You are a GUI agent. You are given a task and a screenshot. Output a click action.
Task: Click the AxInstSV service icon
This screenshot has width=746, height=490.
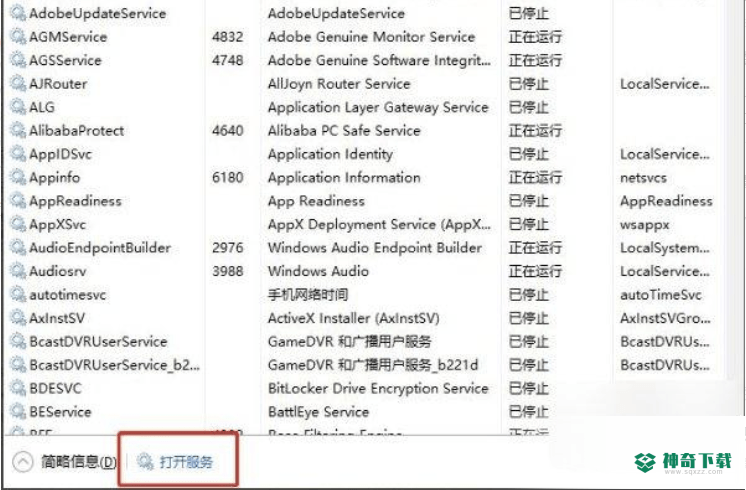pyautogui.click(x=18, y=317)
